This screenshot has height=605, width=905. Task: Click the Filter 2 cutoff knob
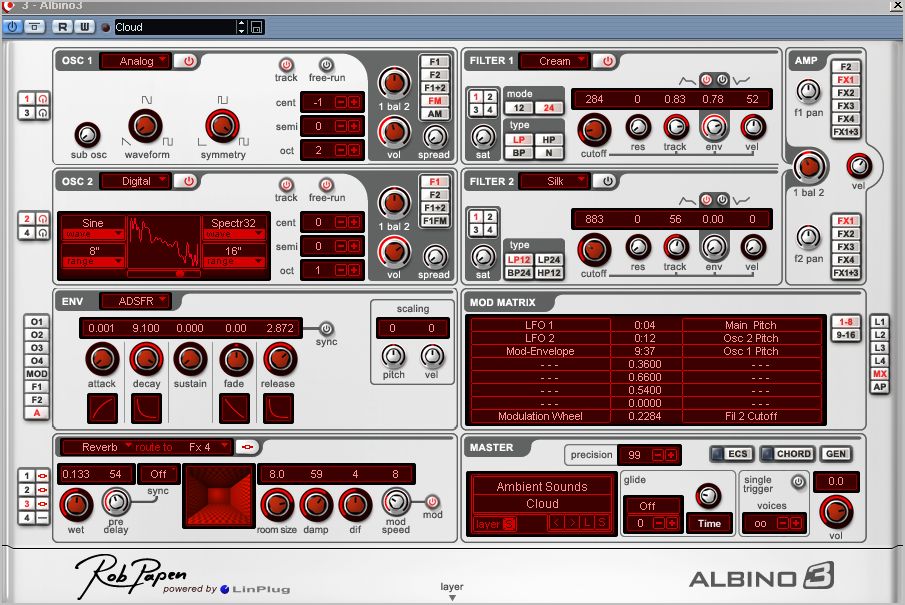(x=594, y=250)
